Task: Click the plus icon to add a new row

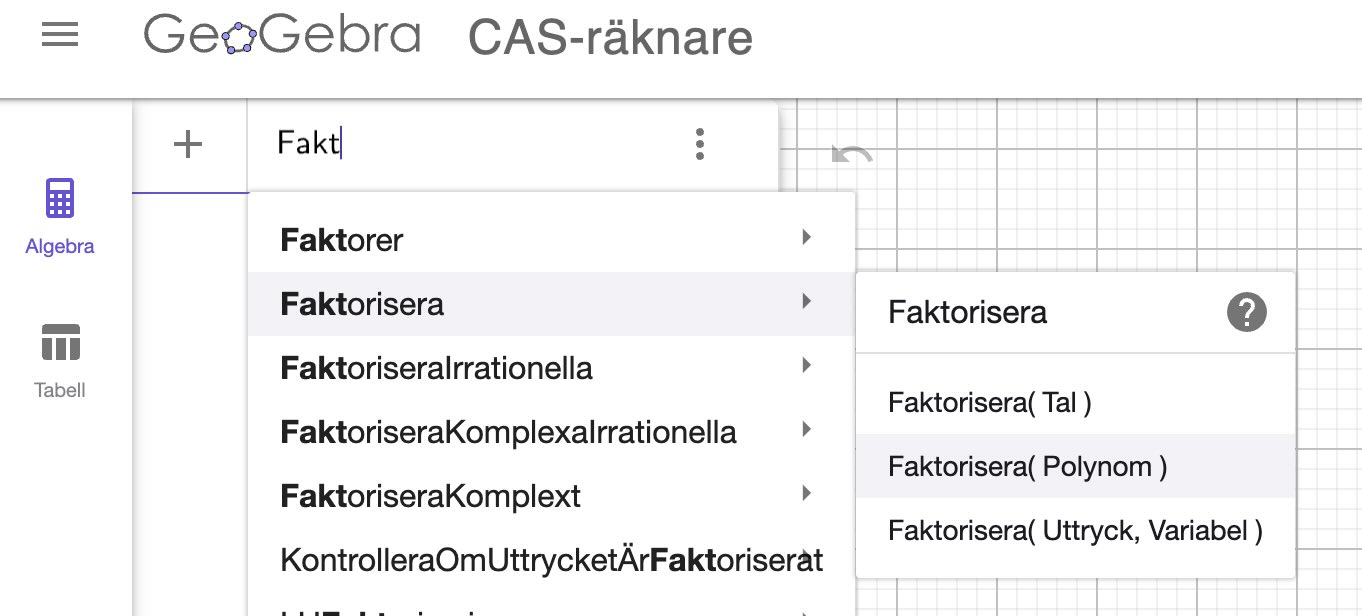Action: click(186, 144)
